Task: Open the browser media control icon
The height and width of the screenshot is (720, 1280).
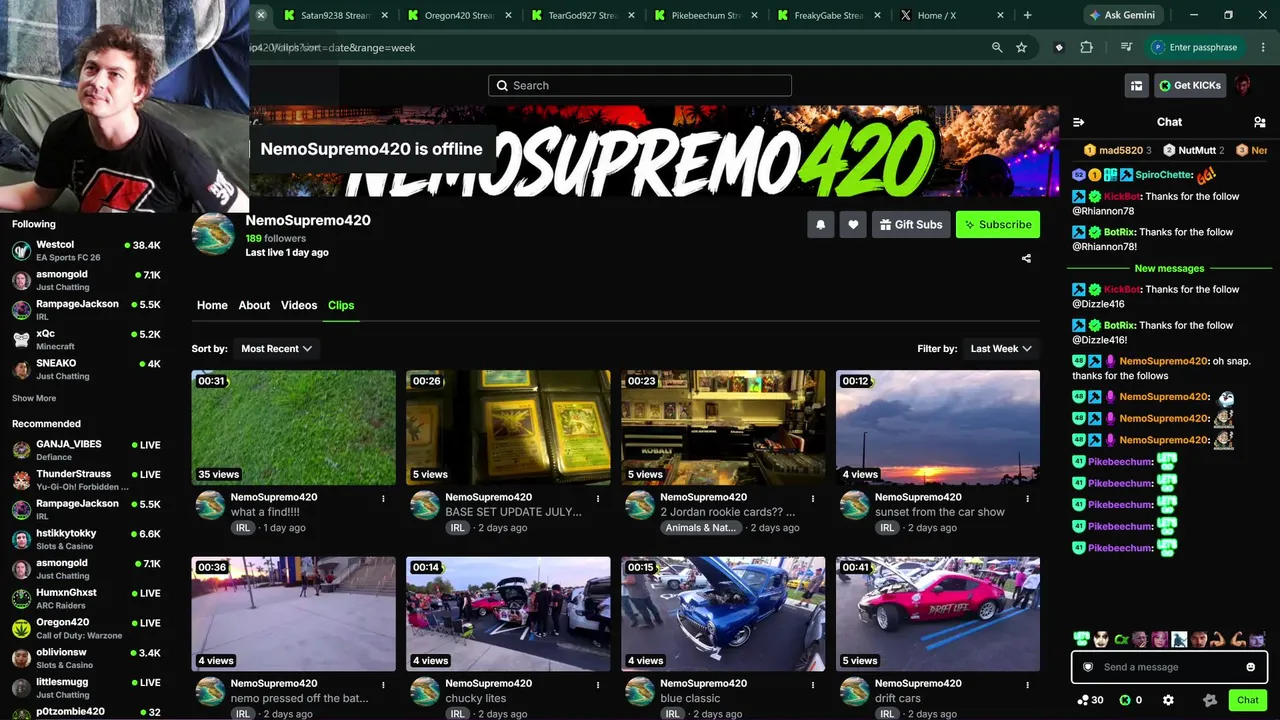Action: pyautogui.click(x=1126, y=47)
